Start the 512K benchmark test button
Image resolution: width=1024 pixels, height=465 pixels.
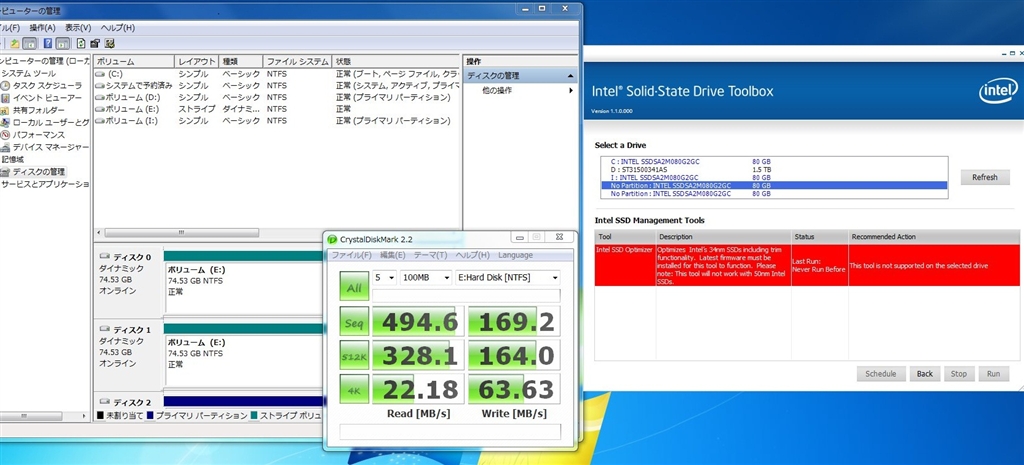[354, 355]
